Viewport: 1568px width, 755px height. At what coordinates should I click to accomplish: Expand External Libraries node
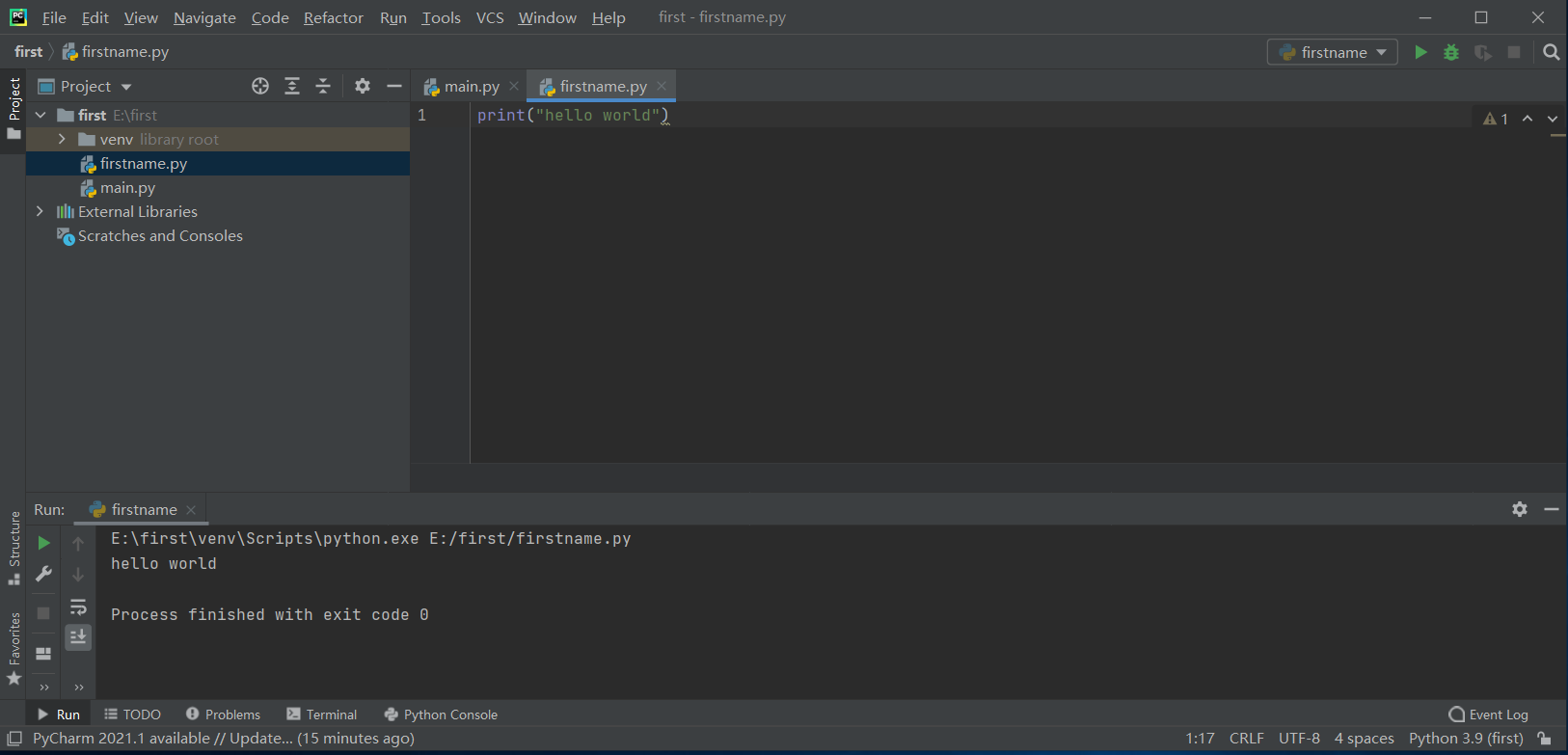click(x=40, y=211)
